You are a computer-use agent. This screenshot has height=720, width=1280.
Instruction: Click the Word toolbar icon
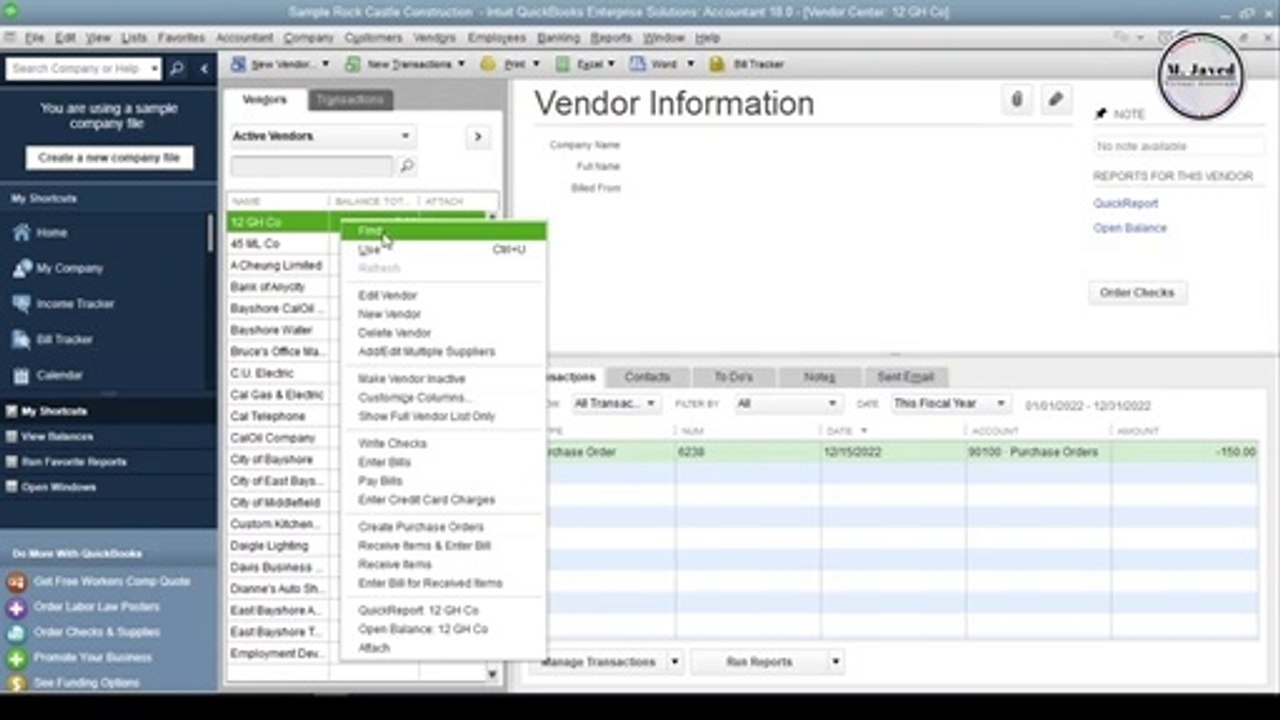[637, 64]
